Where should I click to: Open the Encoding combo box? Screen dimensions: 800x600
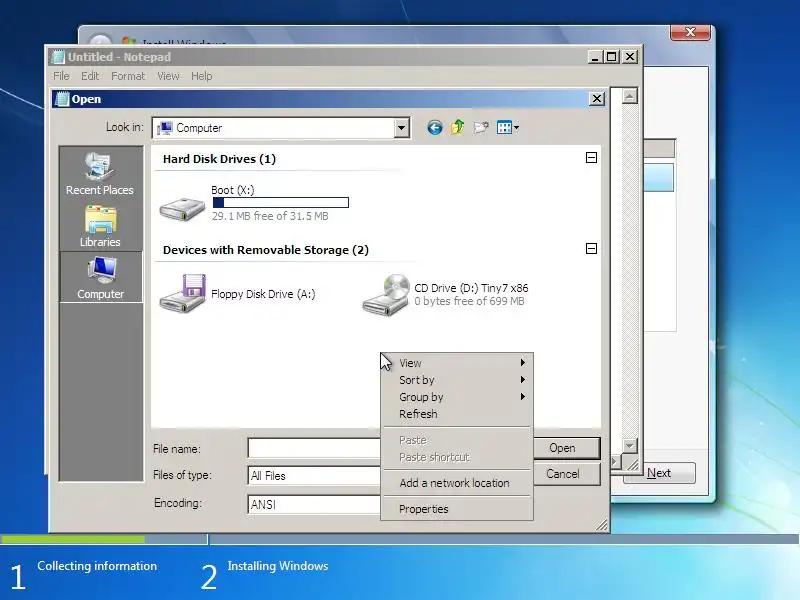(x=314, y=504)
